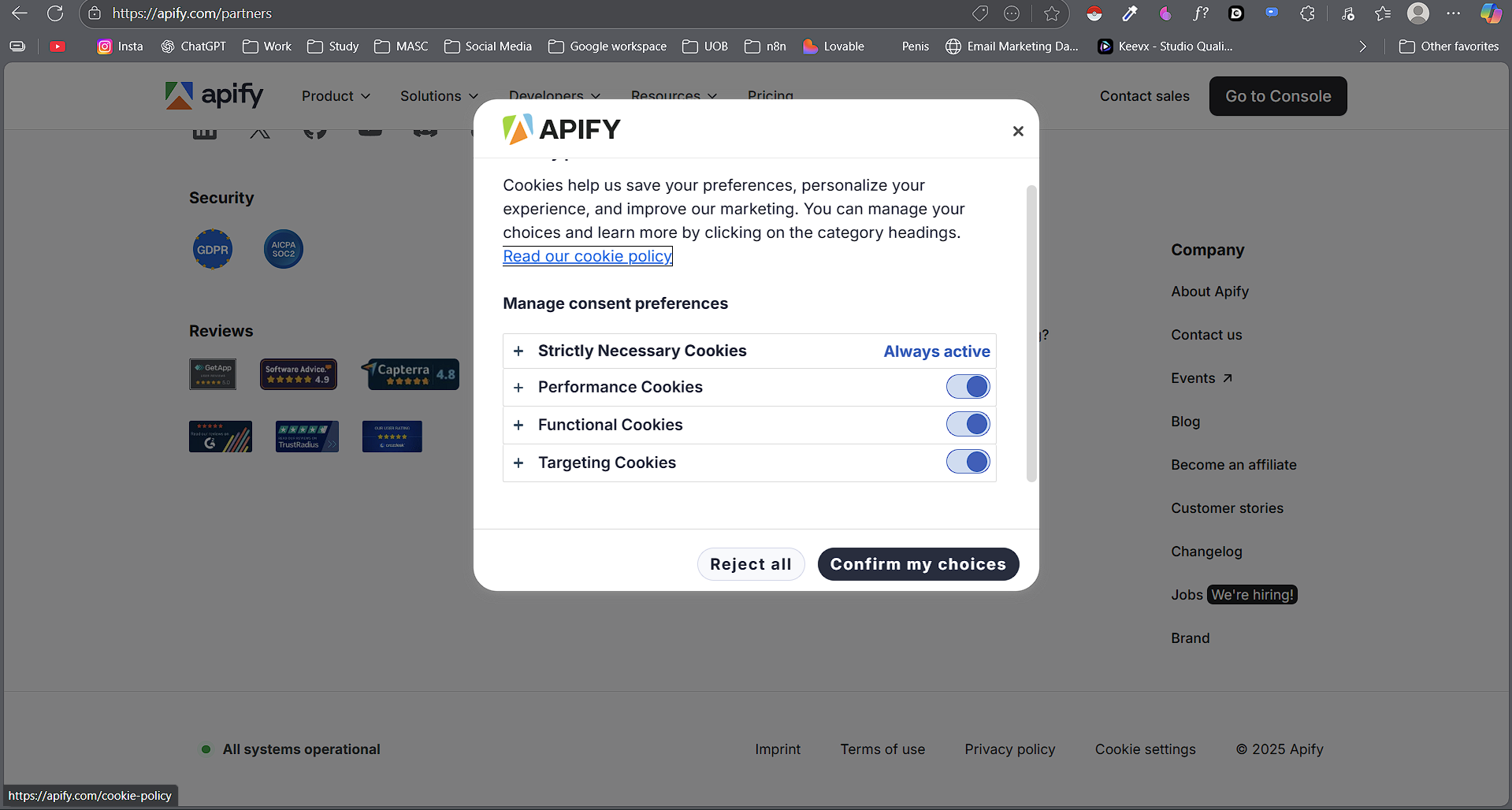Open the UOB bookmarks folder
1512x810 pixels.
[x=705, y=46]
